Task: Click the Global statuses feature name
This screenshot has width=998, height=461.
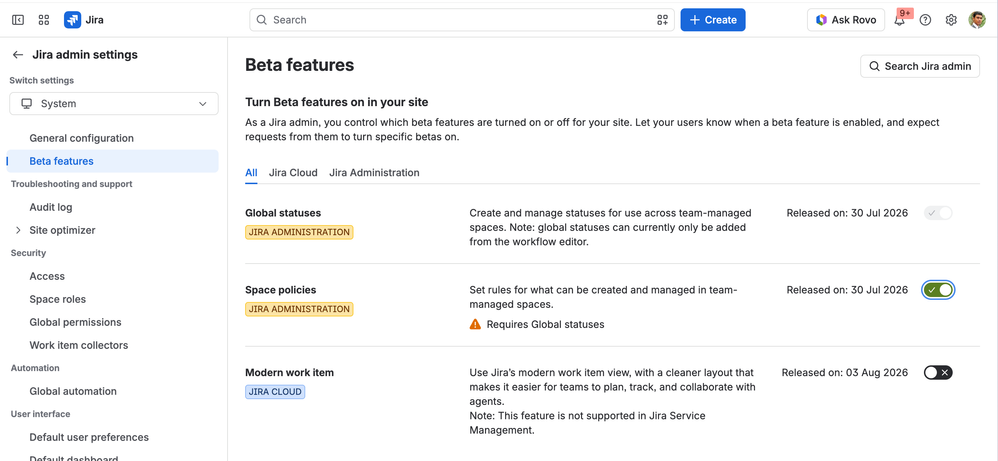Action: coord(283,213)
